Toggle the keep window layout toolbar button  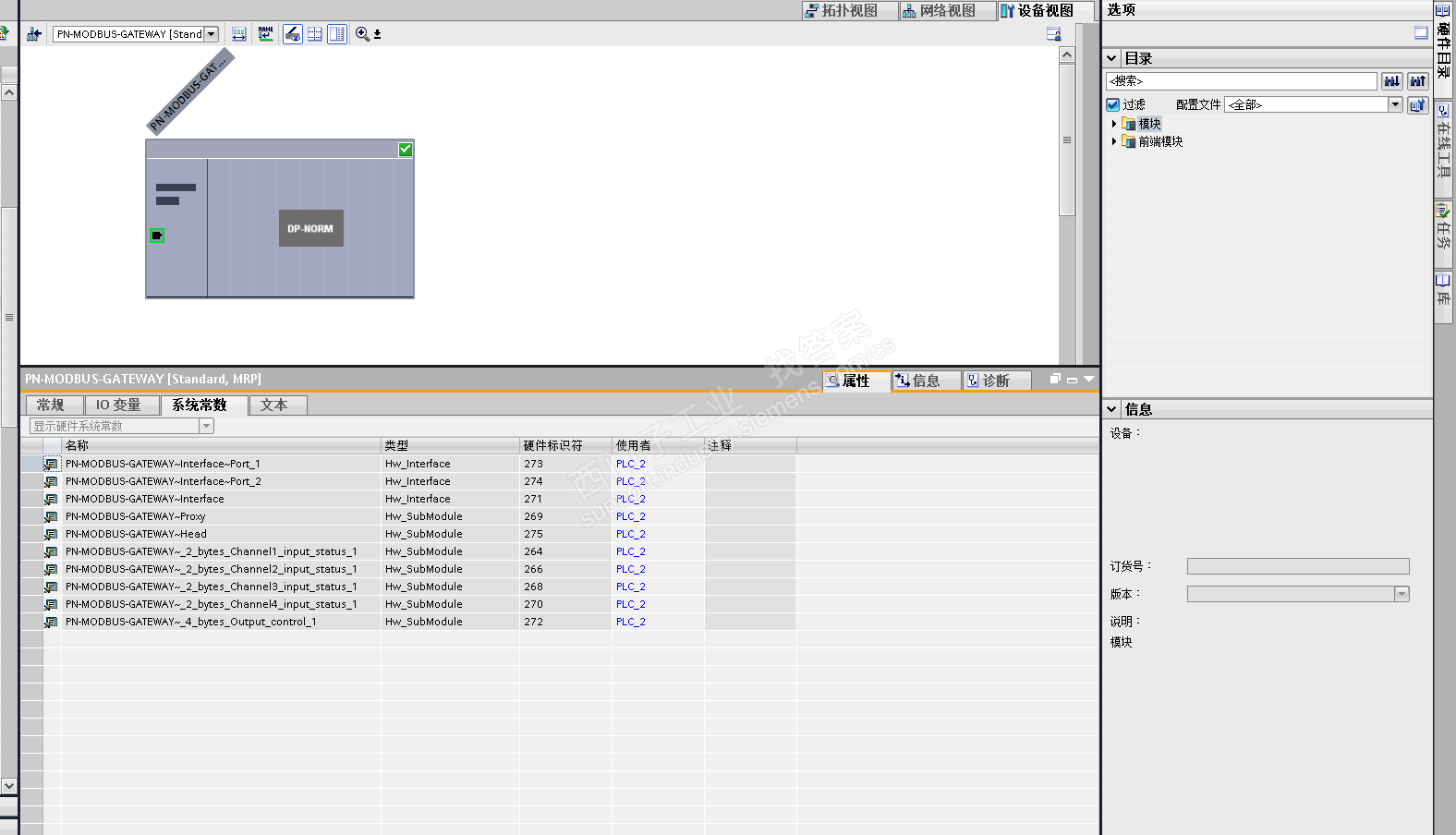337,34
